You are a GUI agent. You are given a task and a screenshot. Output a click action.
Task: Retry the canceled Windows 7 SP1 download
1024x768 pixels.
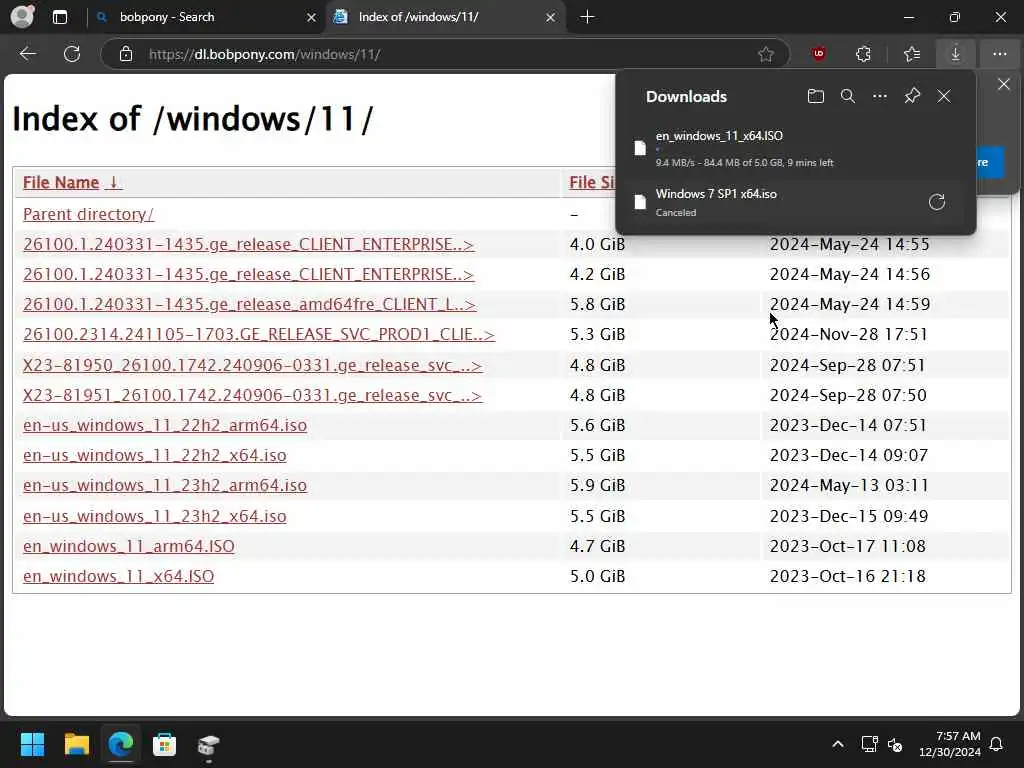pos(936,202)
